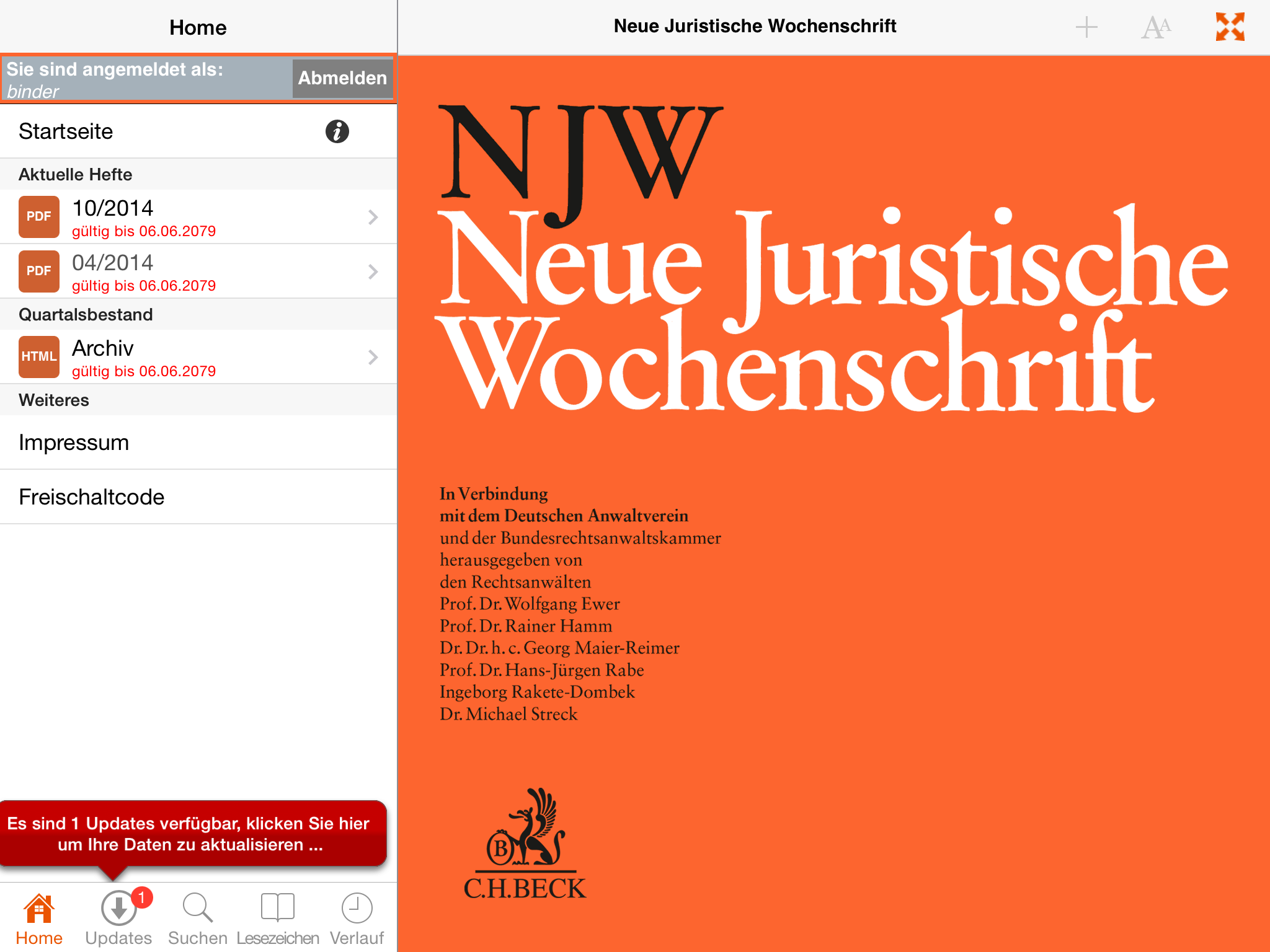Viewport: 1270px width, 952px height.
Task: Click 'Prof. Dr. Hans-Jürgen Rabe' text
Action: tap(541, 670)
